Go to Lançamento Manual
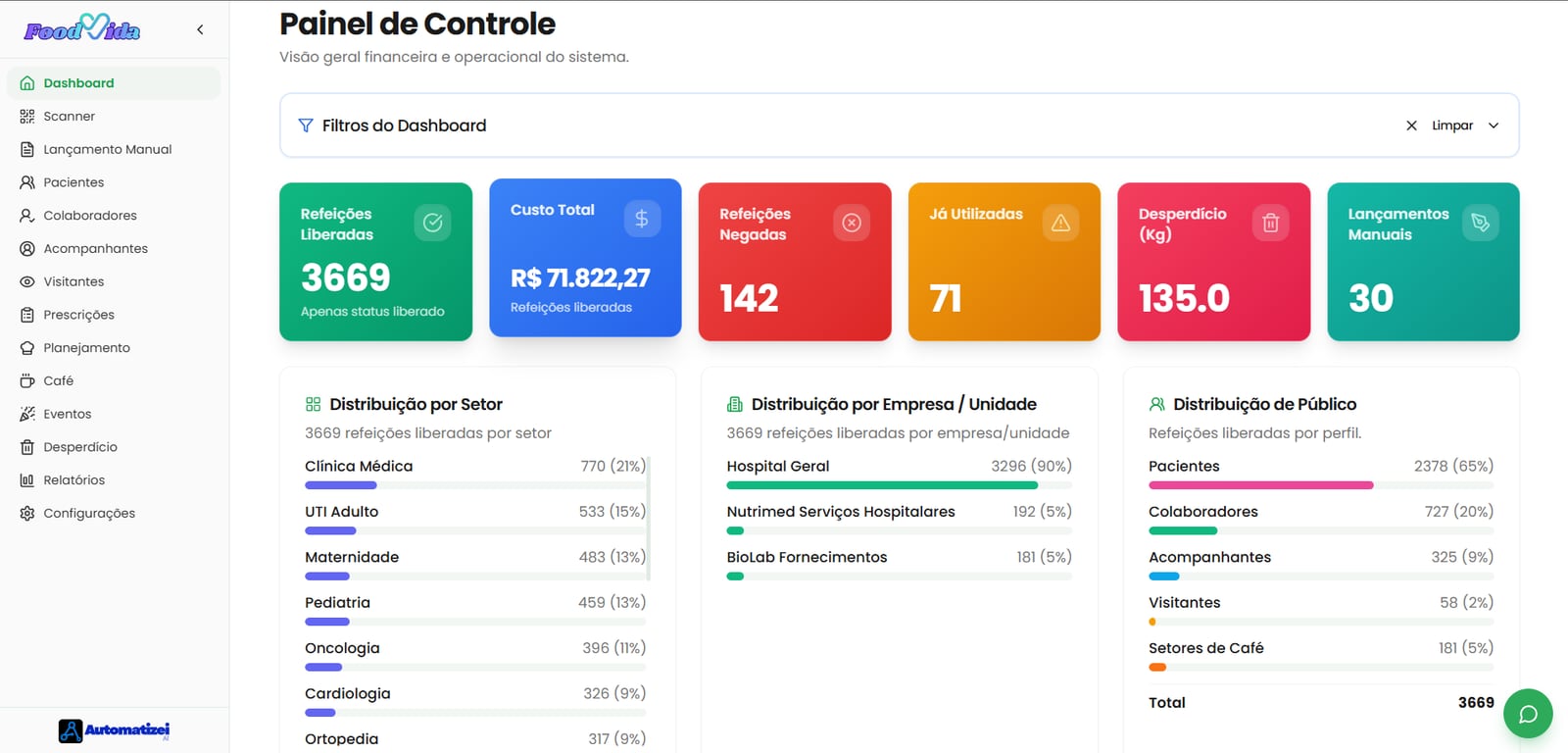Image resolution: width=1568 pixels, height=753 pixels. pos(114,149)
